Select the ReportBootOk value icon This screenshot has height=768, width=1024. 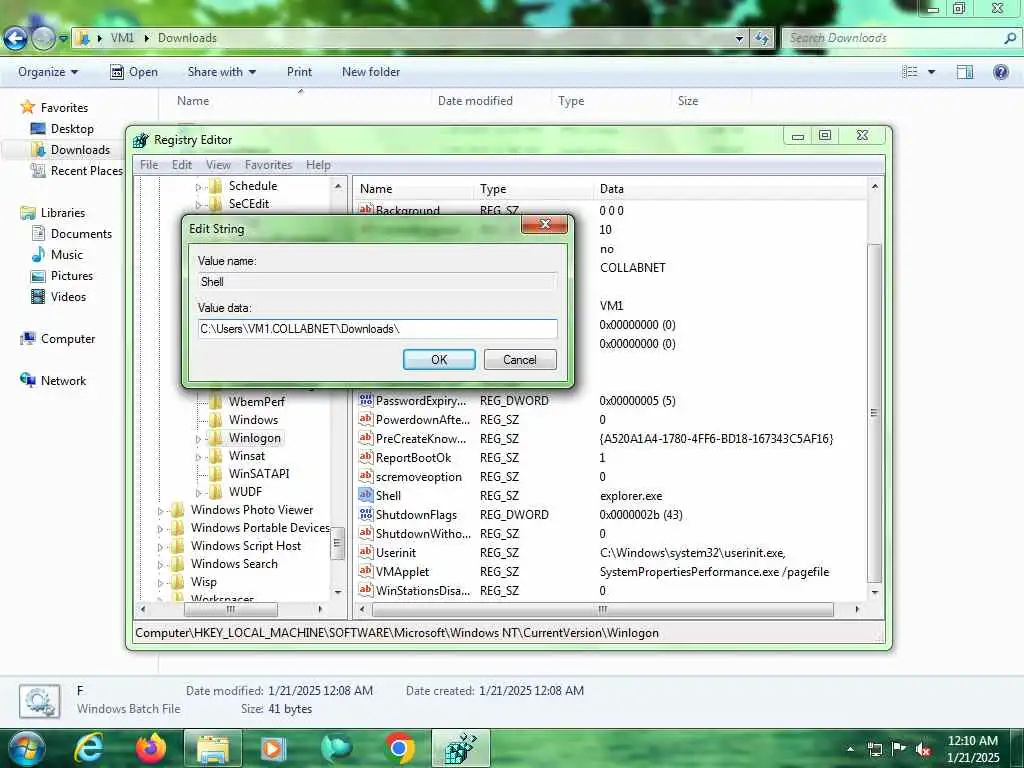coord(366,457)
